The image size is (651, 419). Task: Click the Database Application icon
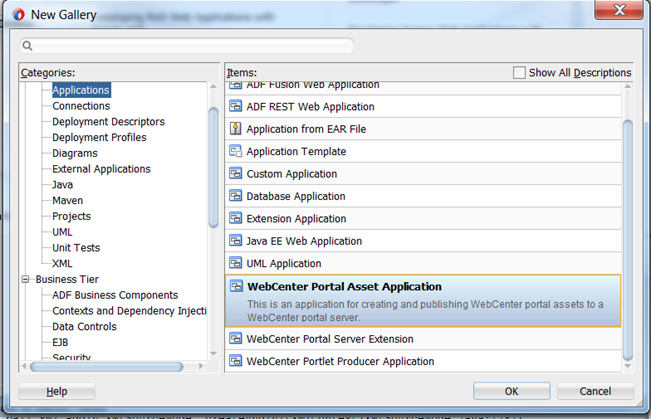tap(236, 197)
